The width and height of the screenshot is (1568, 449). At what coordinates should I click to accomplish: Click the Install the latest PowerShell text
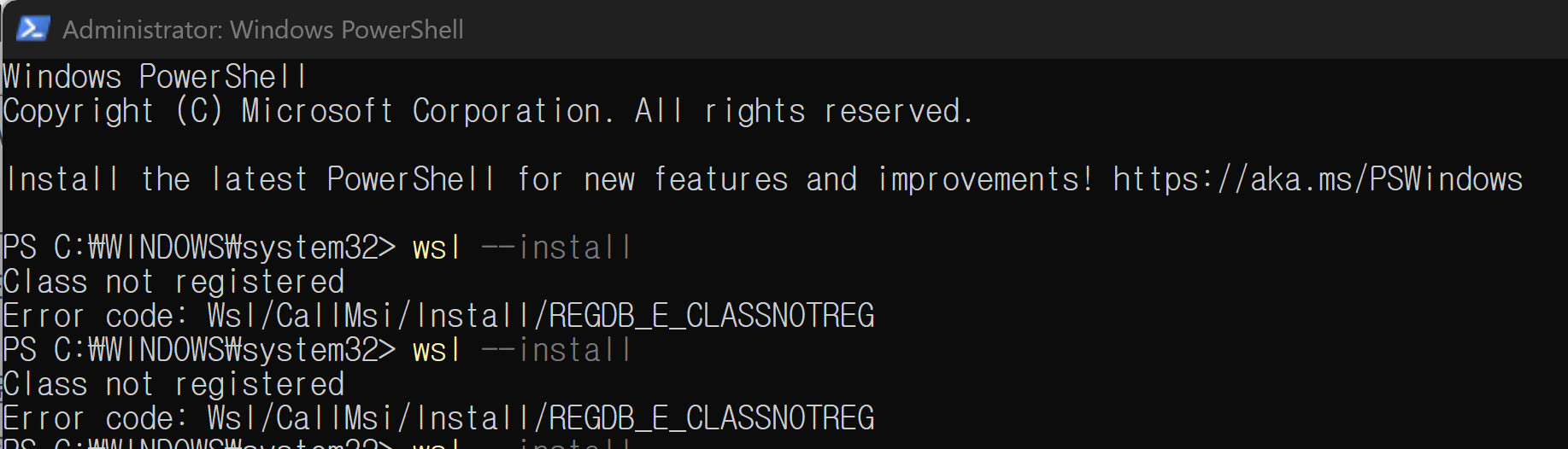(250, 179)
